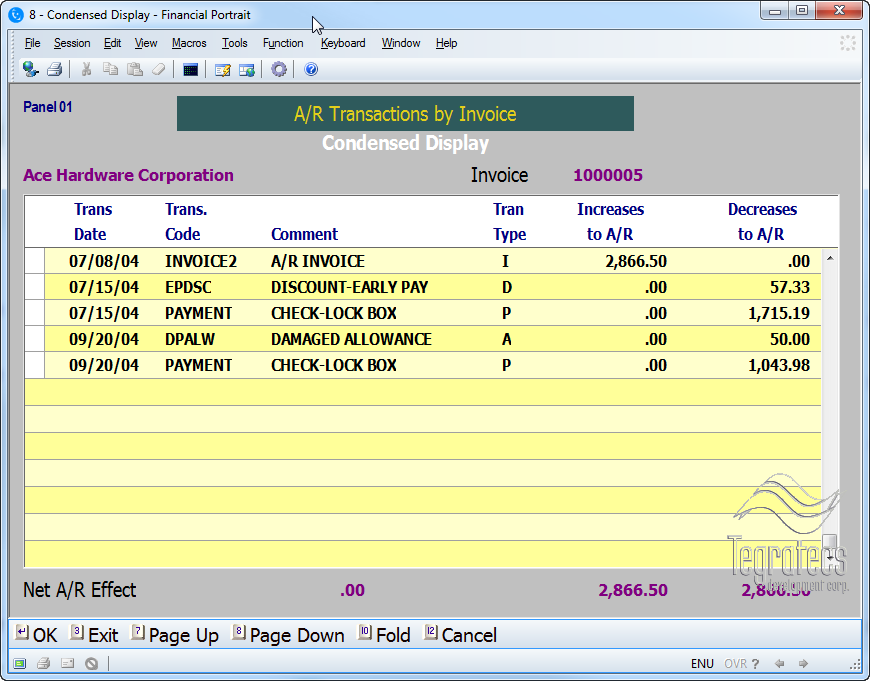
Task: Click the green screen icon in status bar
Action: (19, 663)
